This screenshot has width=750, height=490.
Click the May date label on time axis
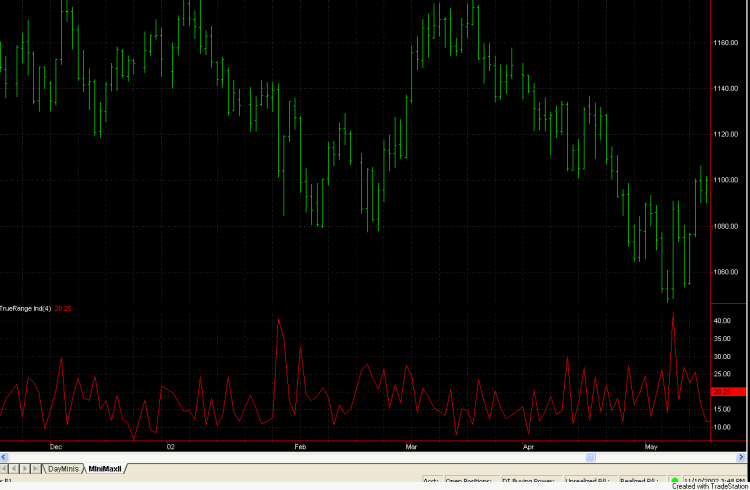point(651,447)
